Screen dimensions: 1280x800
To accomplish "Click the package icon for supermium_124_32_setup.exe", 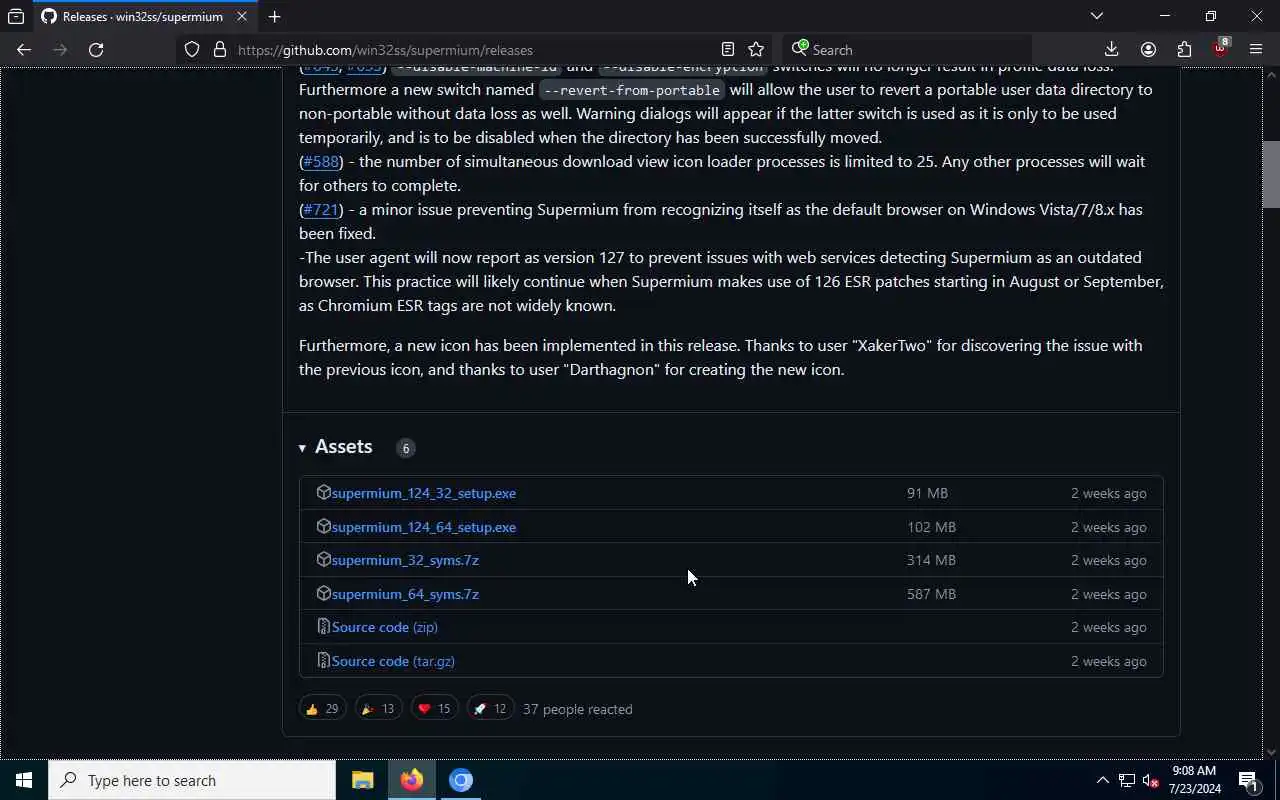I will pos(323,492).
